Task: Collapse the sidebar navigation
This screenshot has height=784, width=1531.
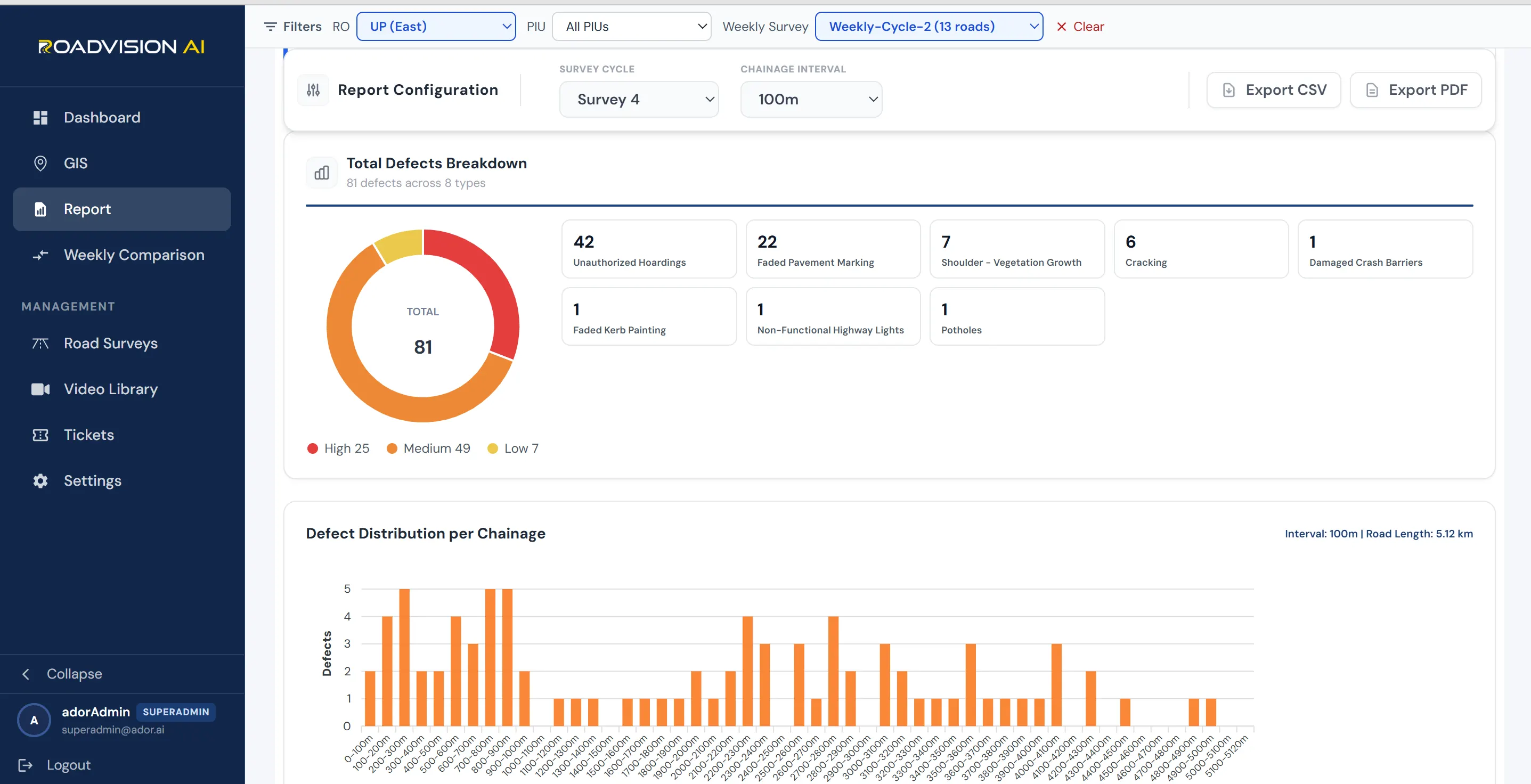Action: (62, 674)
